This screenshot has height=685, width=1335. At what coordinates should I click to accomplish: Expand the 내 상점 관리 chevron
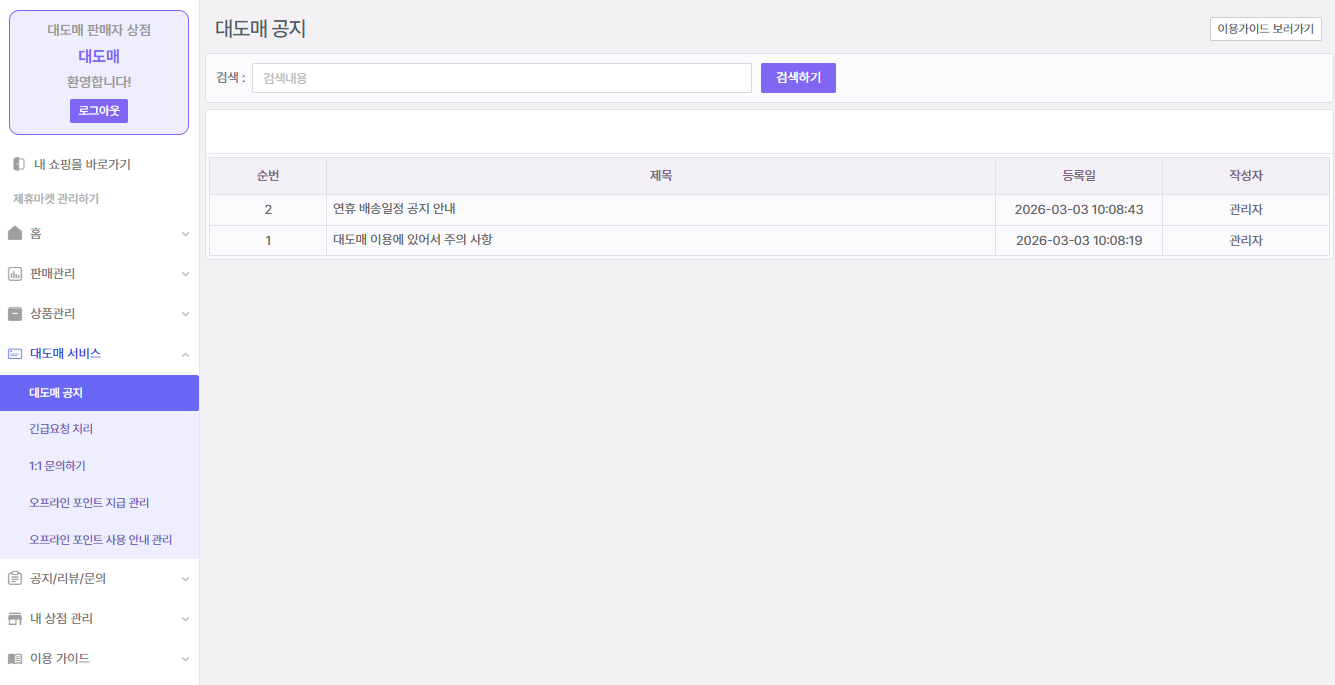[x=185, y=619]
